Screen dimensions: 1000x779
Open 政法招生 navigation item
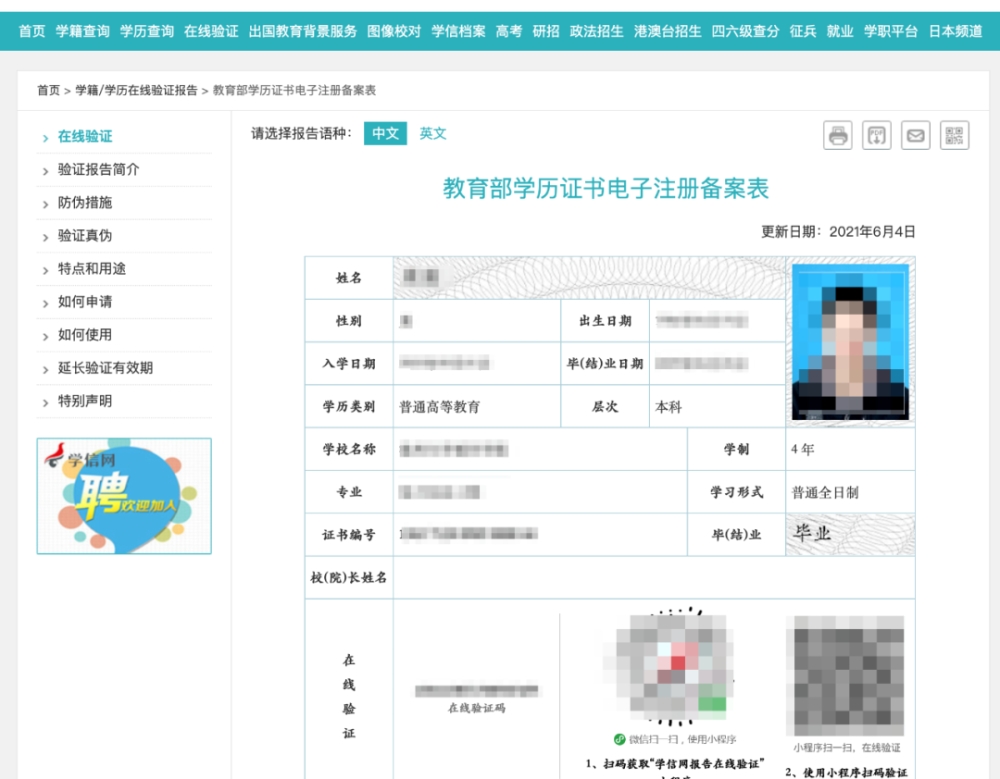tap(596, 31)
